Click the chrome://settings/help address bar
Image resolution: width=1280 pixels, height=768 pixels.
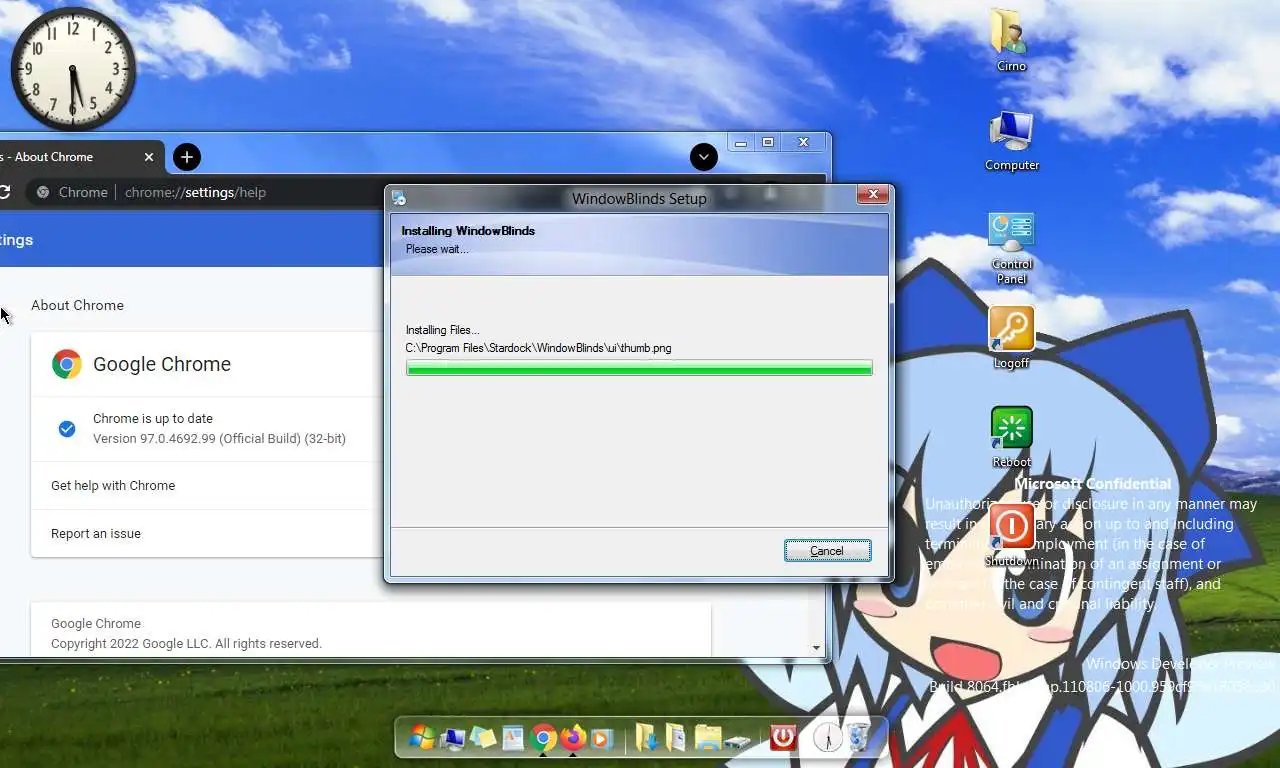pos(195,192)
